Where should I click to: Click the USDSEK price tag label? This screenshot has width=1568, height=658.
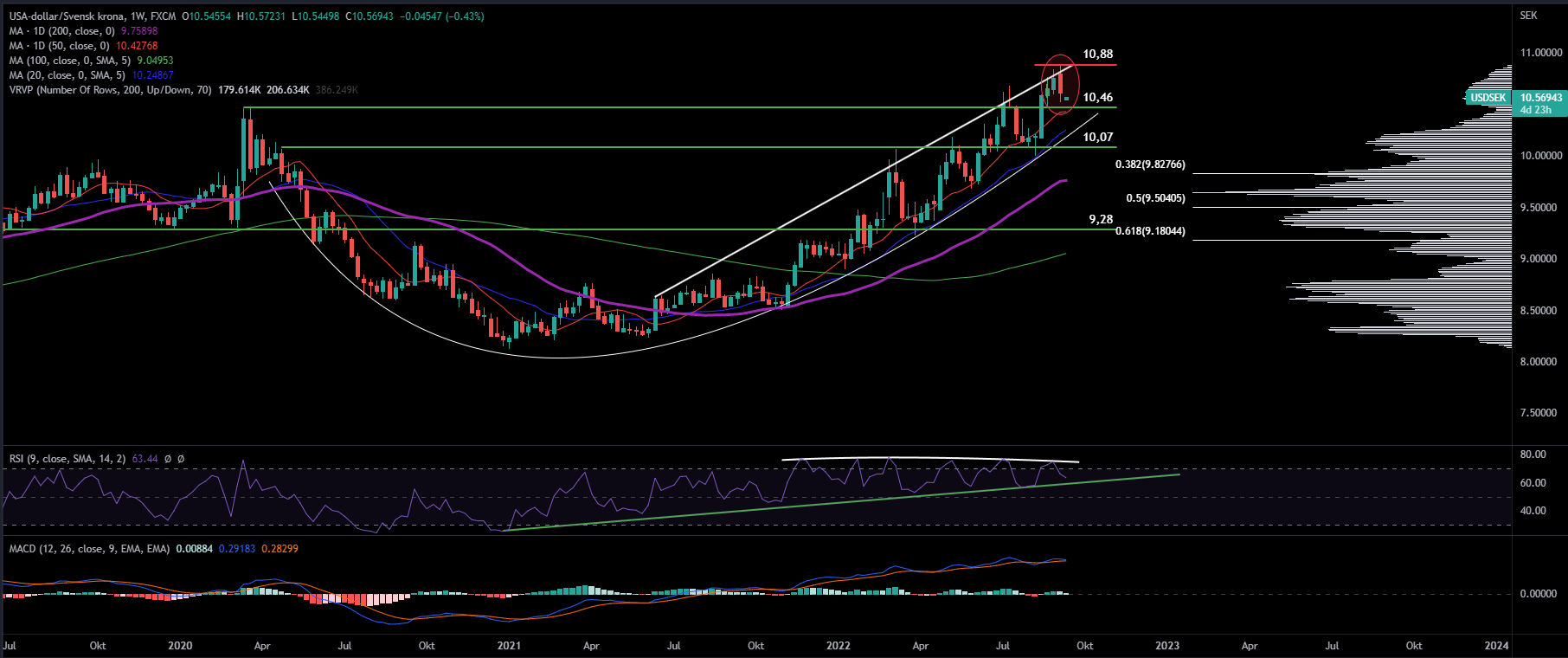click(x=1488, y=98)
